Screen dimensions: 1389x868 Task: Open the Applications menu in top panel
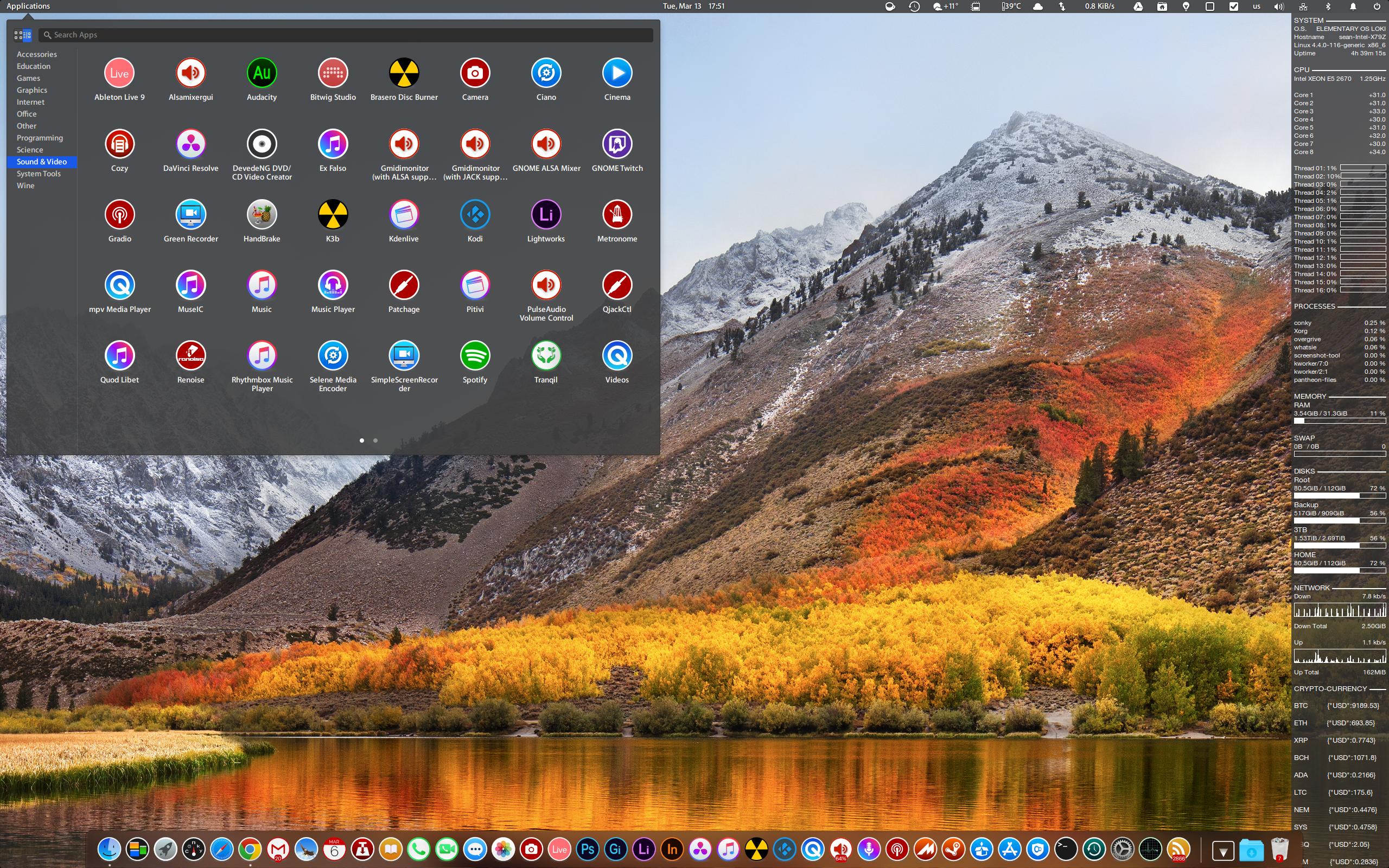28,7
